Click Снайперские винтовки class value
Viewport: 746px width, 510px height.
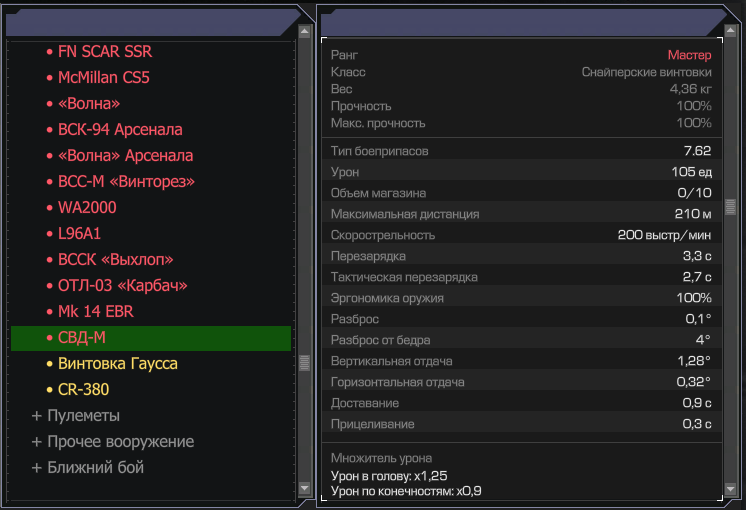click(x=647, y=72)
